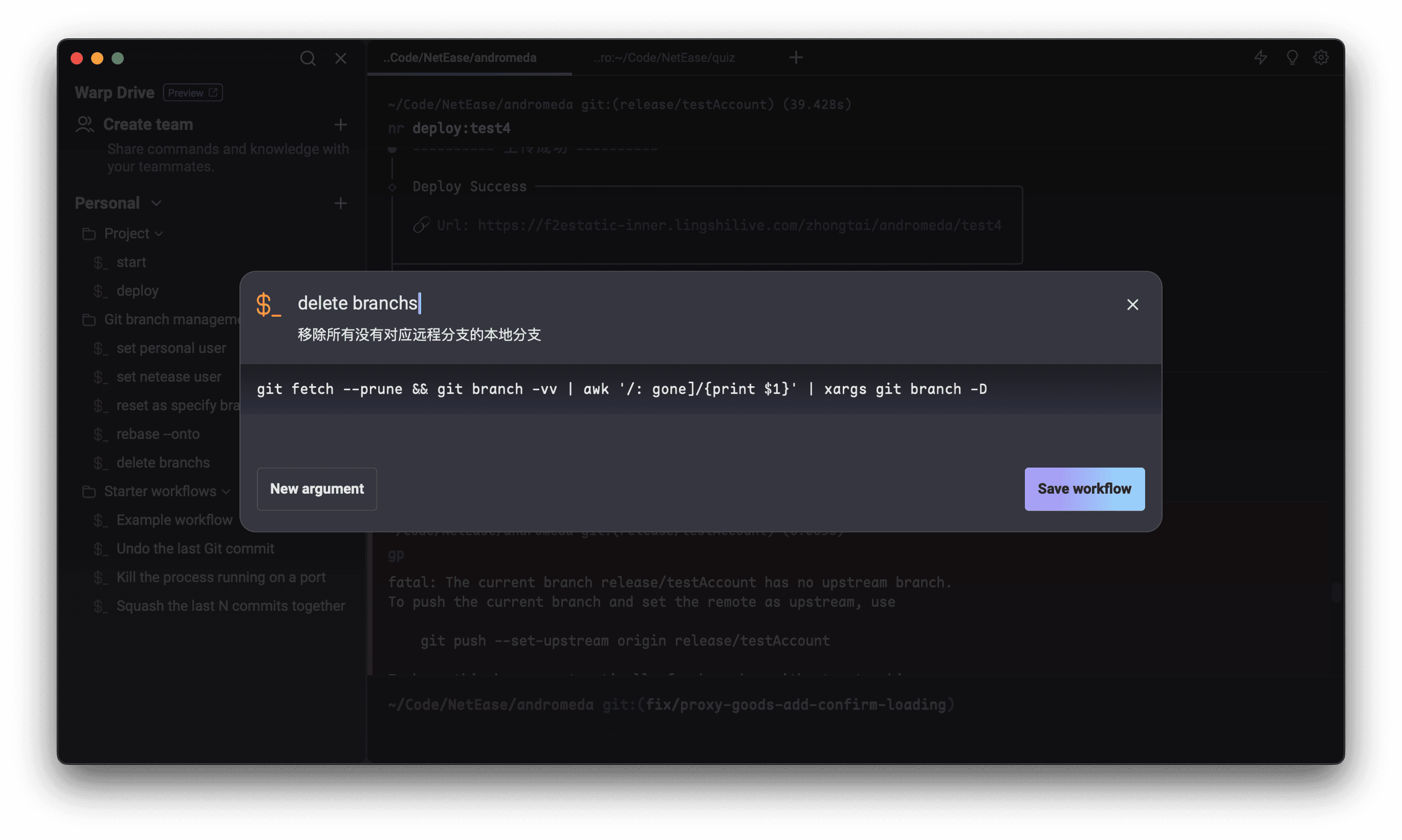1402x840 pixels.
Task: Switch to the ~/Code/NetEase/quiz tab
Action: [x=665, y=58]
